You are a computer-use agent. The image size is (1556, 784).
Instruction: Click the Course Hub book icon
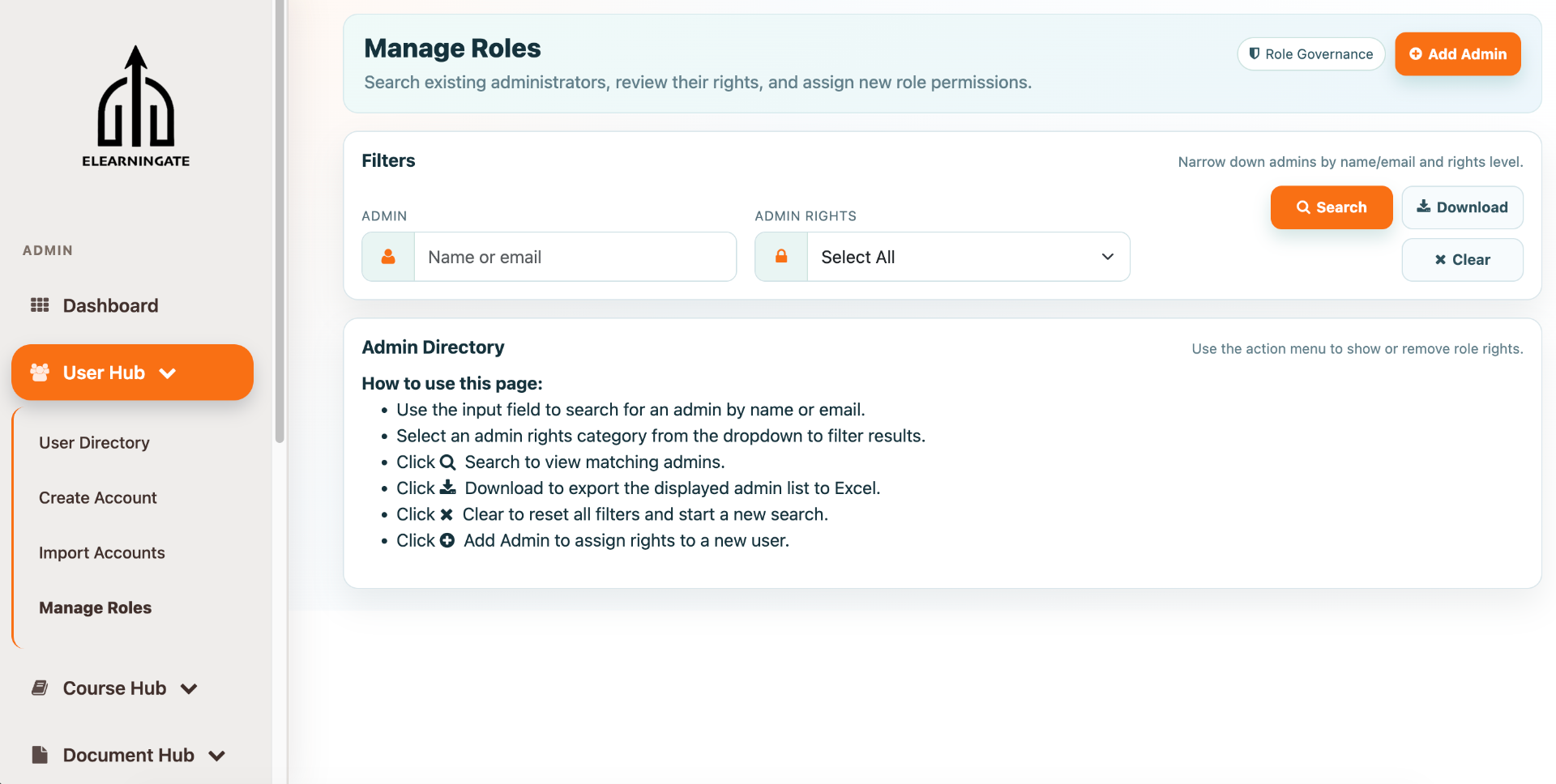[40, 688]
